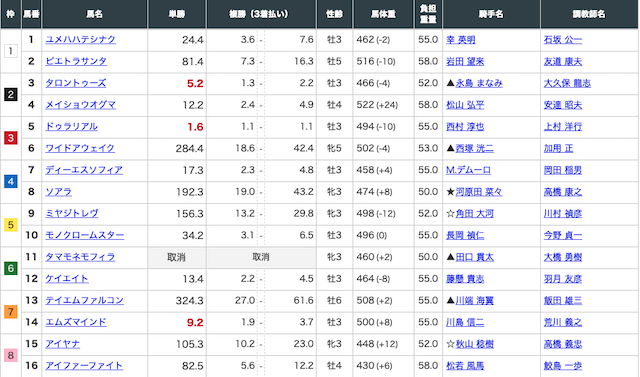640x377 pixels.
Task: Open horse テイエムファルコン link
Action: [84, 300]
